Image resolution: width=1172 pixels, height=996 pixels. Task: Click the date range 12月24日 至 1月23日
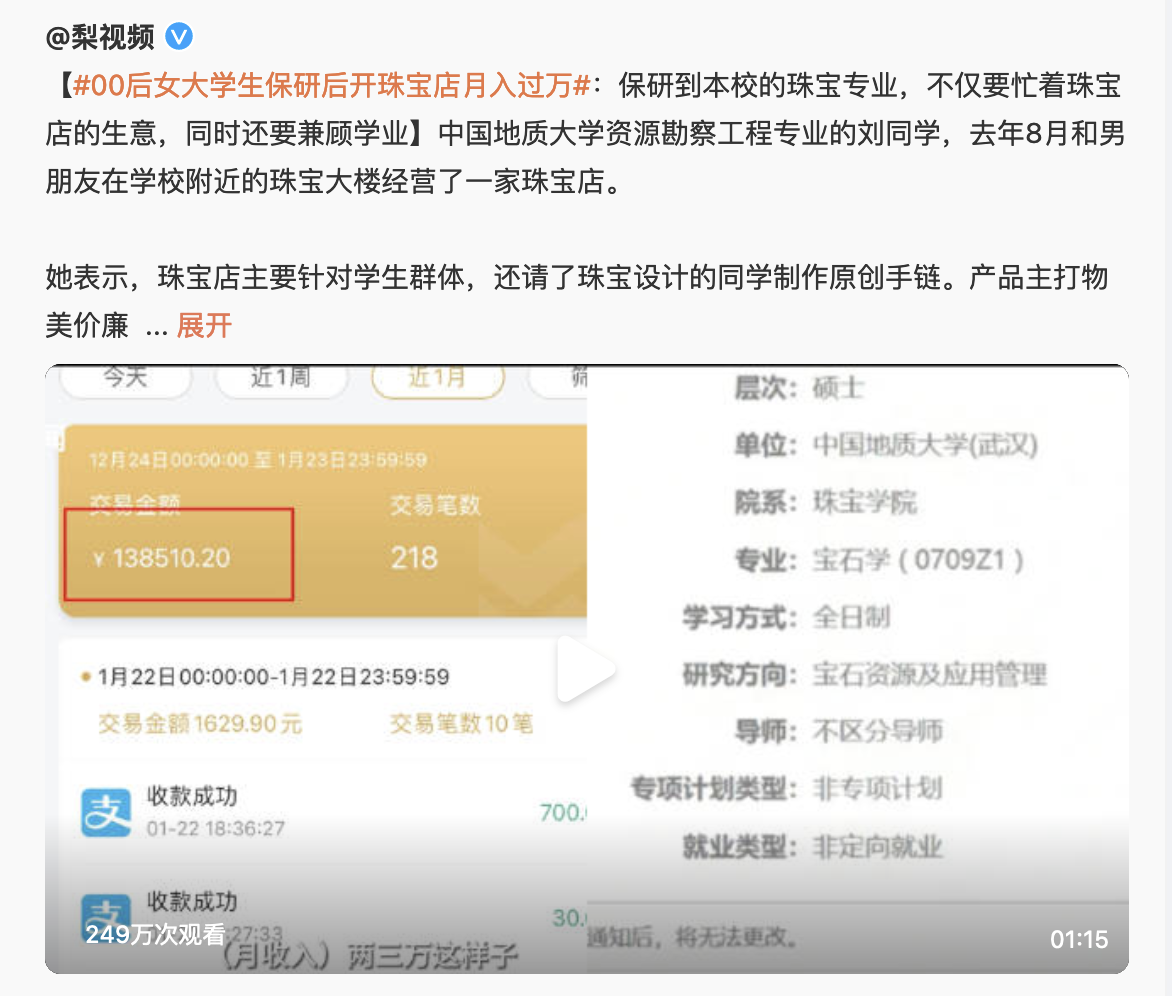click(x=258, y=460)
